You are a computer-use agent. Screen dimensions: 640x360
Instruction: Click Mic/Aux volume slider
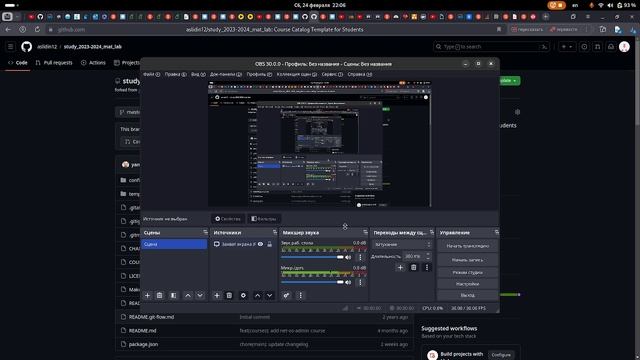pos(312,282)
